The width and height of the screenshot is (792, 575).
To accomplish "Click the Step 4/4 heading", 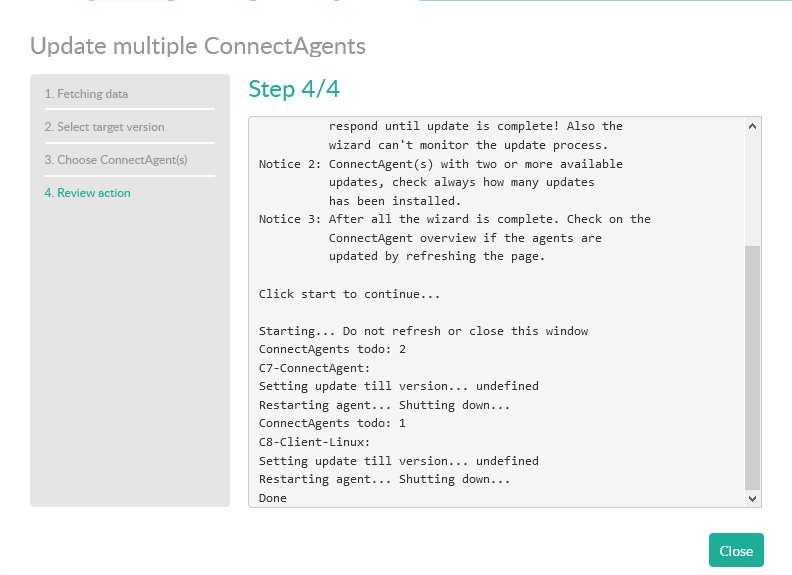I will [x=294, y=89].
